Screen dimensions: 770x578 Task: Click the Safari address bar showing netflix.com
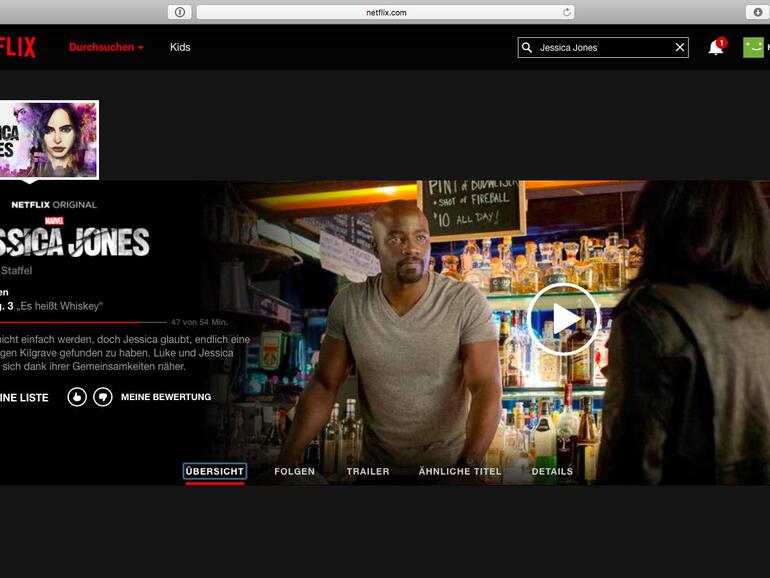pyautogui.click(x=385, y=12)
